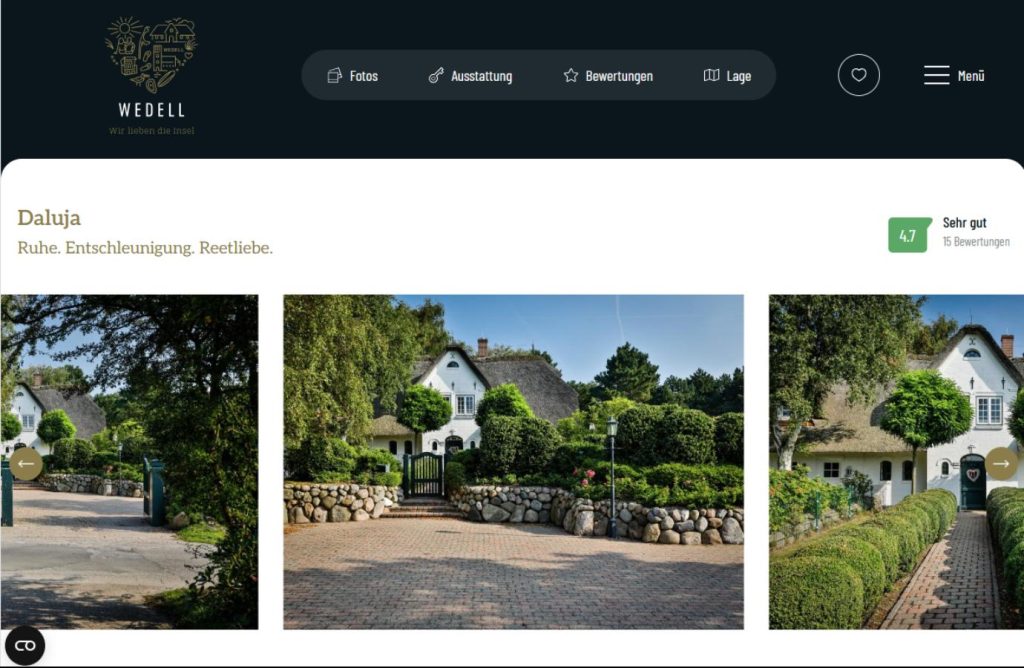Show next photo with right arrow
The height and width of the screenshot is (668, 1024).
pyautogui.click(x=1001, y=464)
